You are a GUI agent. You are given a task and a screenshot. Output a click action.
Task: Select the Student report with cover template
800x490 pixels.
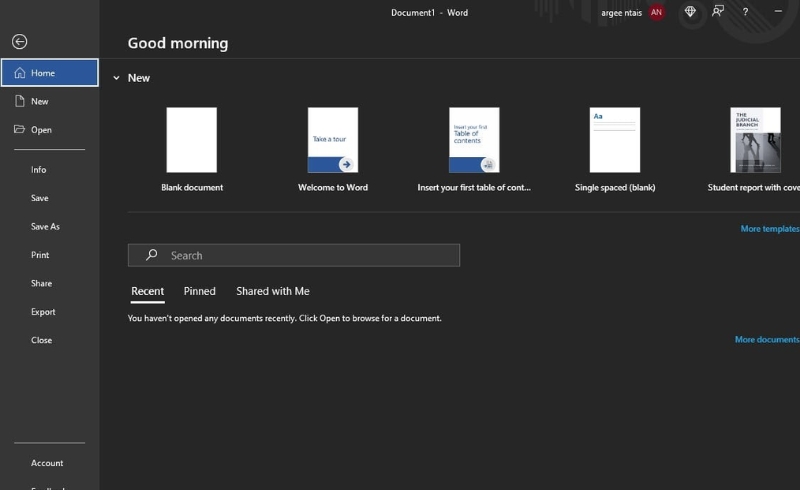click(755, 140)
